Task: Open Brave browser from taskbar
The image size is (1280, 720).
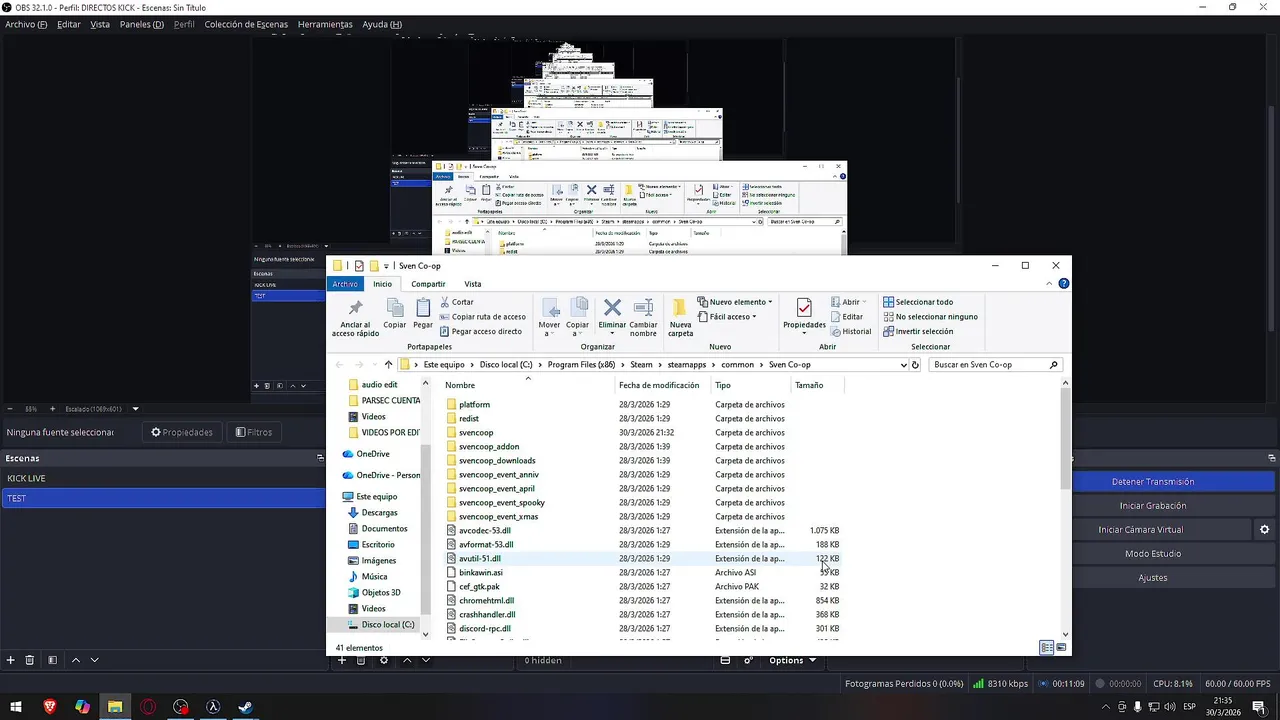Action: point(50,707)
